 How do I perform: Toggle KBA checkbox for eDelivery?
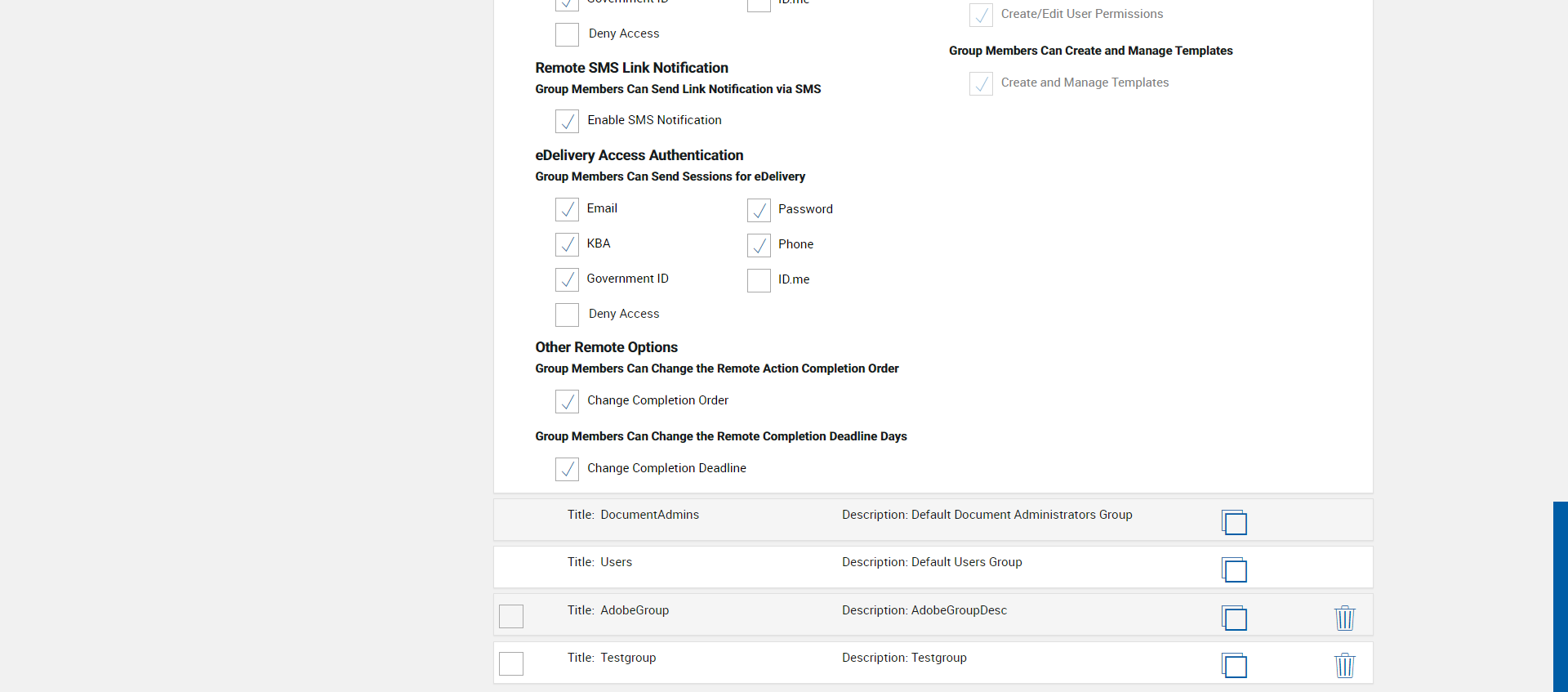pyautogui.click(x=567, y=244)
